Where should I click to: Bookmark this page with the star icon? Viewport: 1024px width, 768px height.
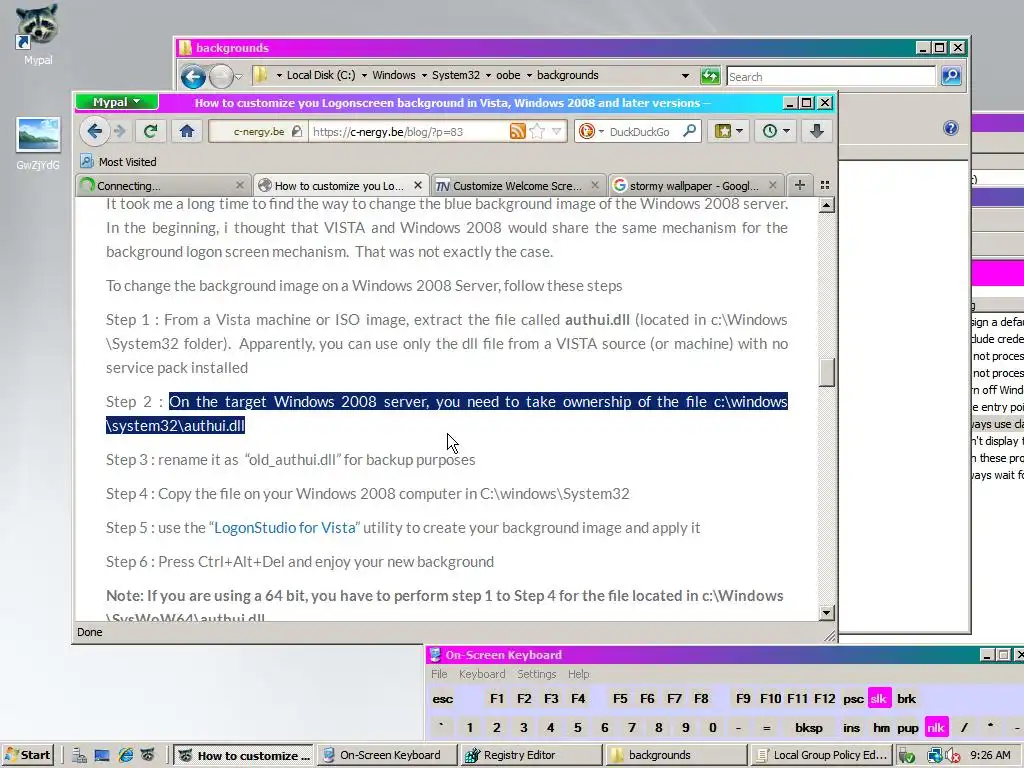537,131
